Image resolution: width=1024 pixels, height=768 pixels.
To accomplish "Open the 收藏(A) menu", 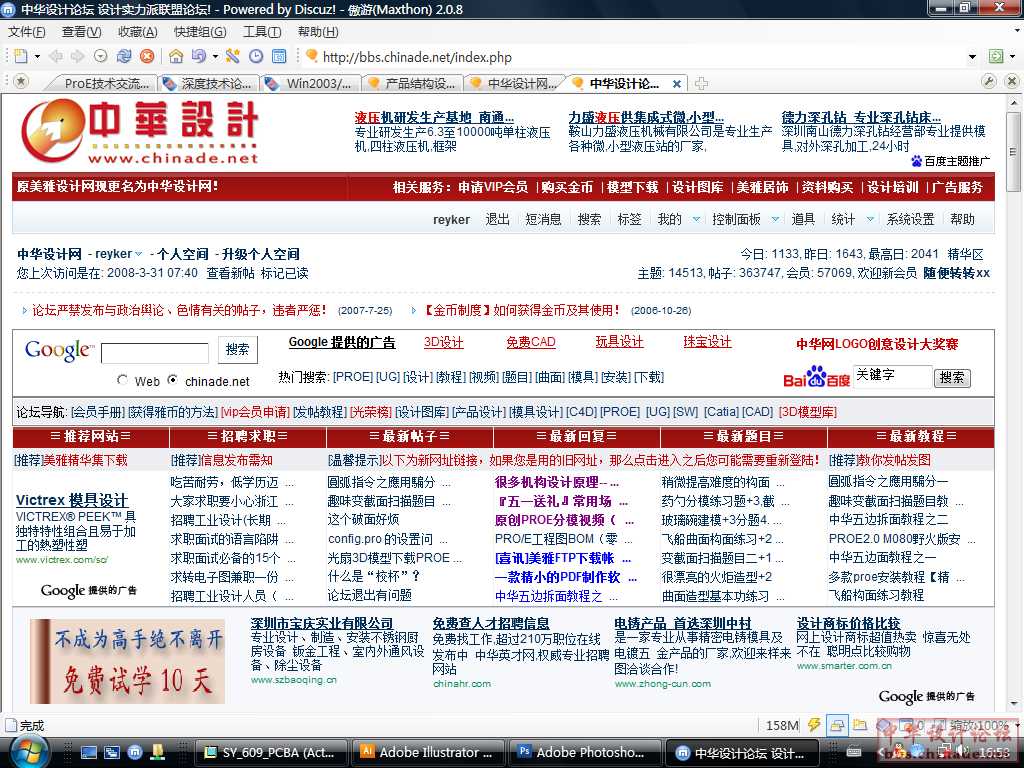I will (137, 31).
